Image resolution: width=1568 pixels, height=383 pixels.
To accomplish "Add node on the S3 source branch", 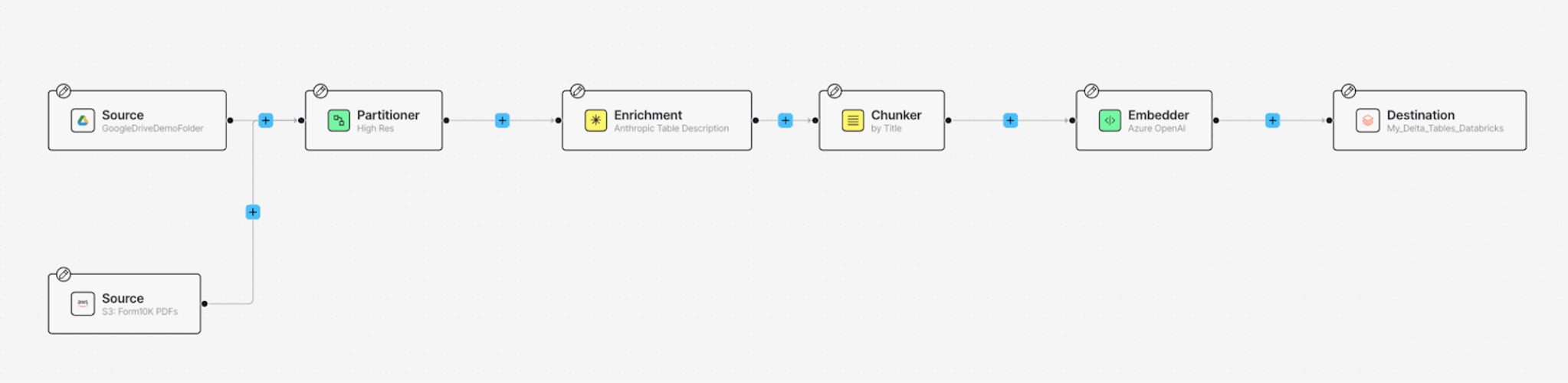I will tap(253, 212).
